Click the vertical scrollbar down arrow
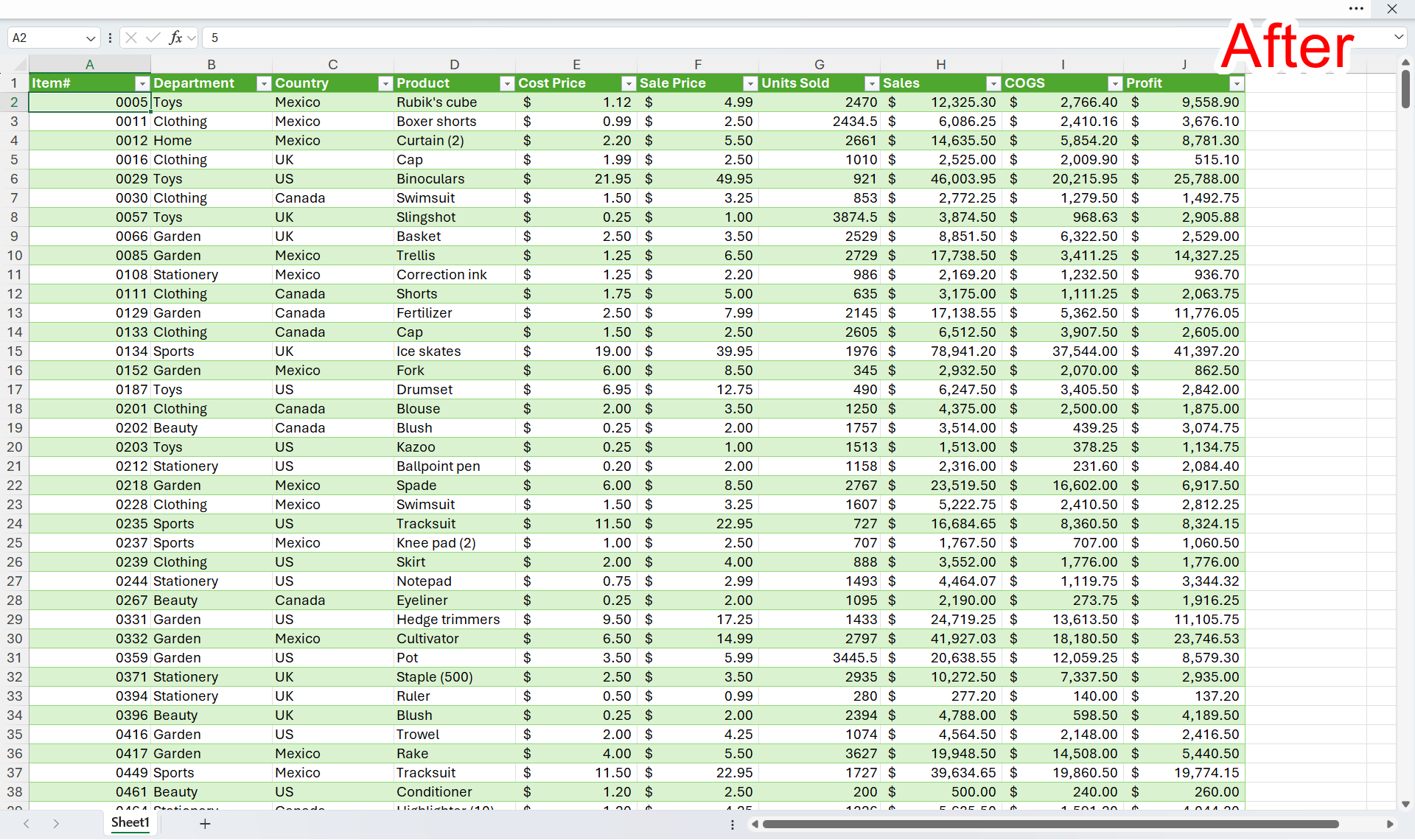Viewport: 1415px width, 840px height. [x=1405, y=805]
